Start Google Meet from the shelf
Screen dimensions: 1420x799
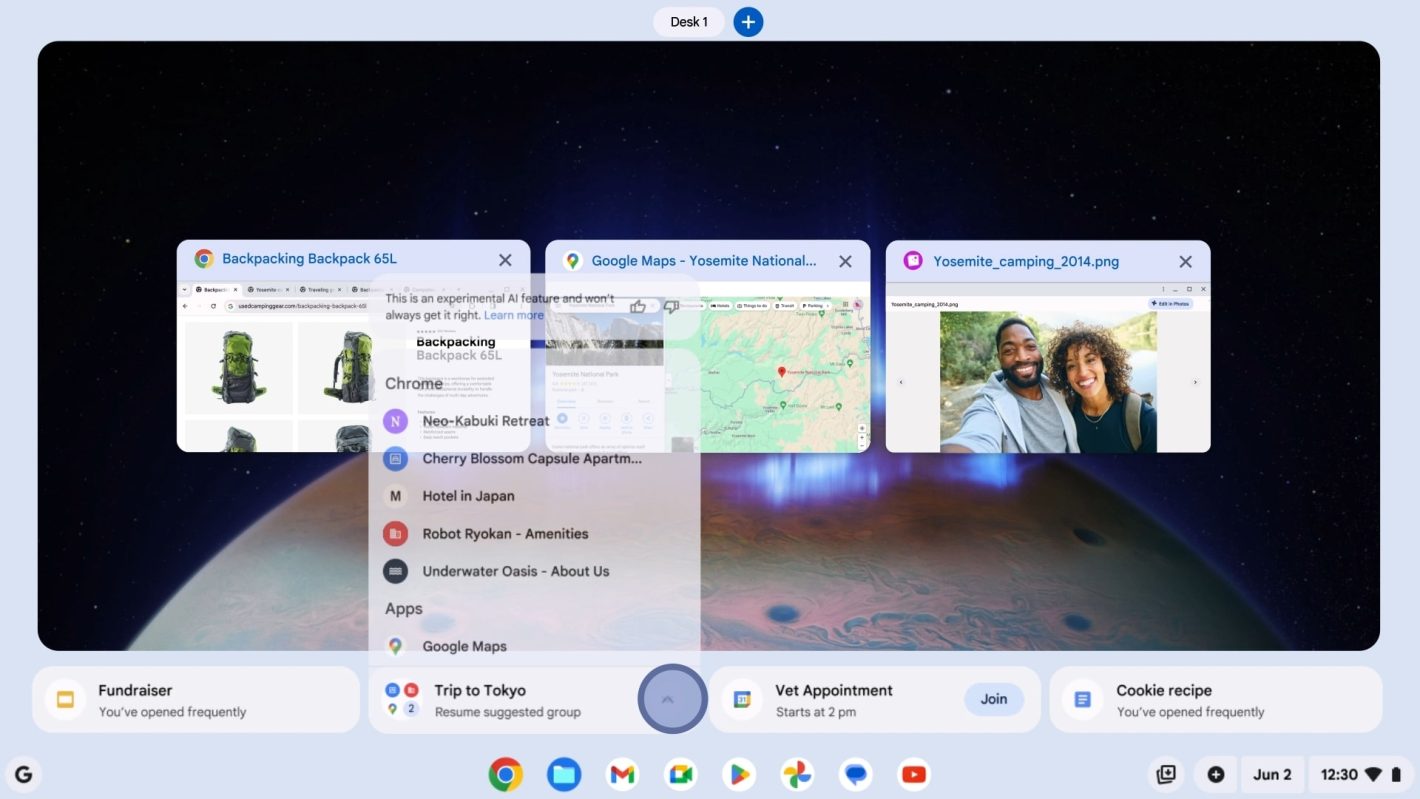[681, 774]
